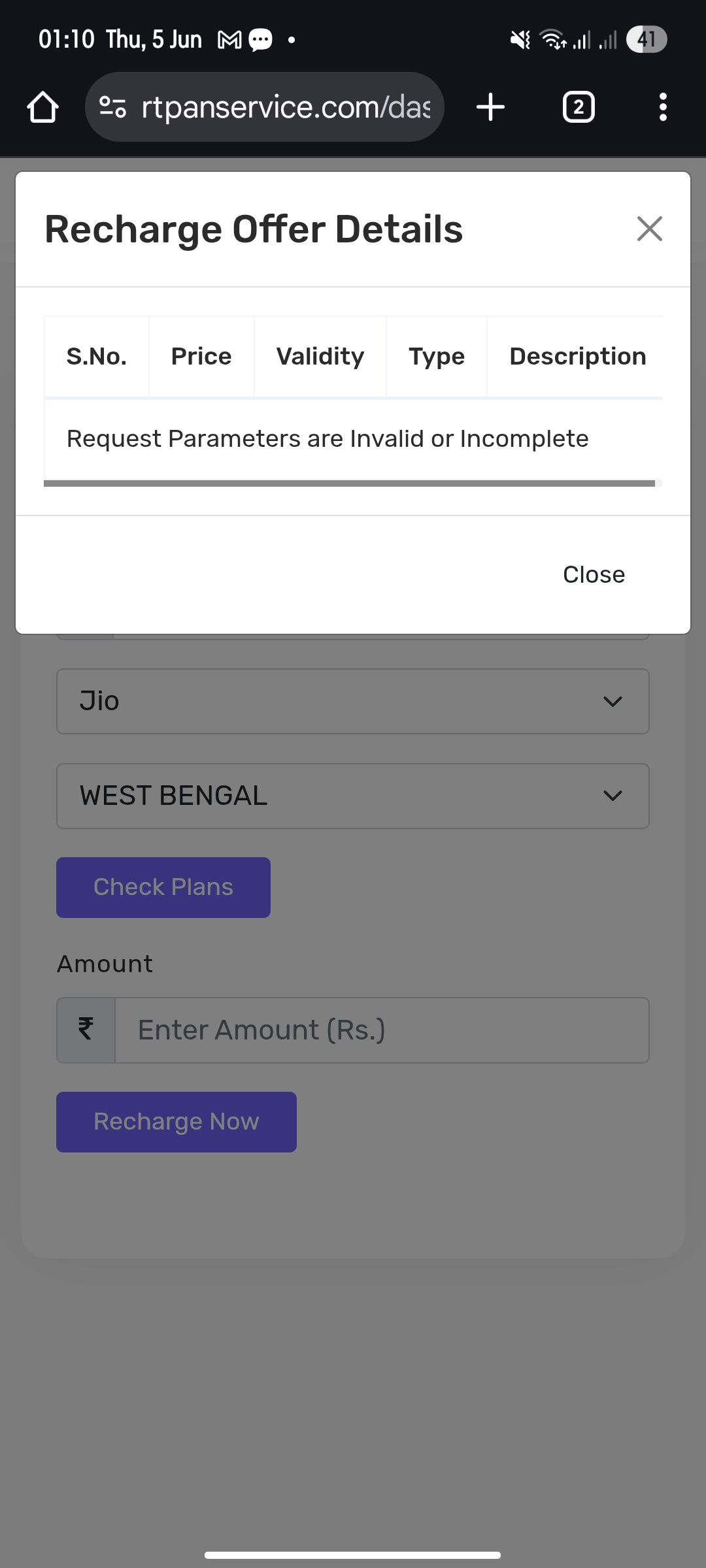This screenshot has width=706, height=1568.
Task: Open a new tab with plus icon
Action: click(490, 107)
